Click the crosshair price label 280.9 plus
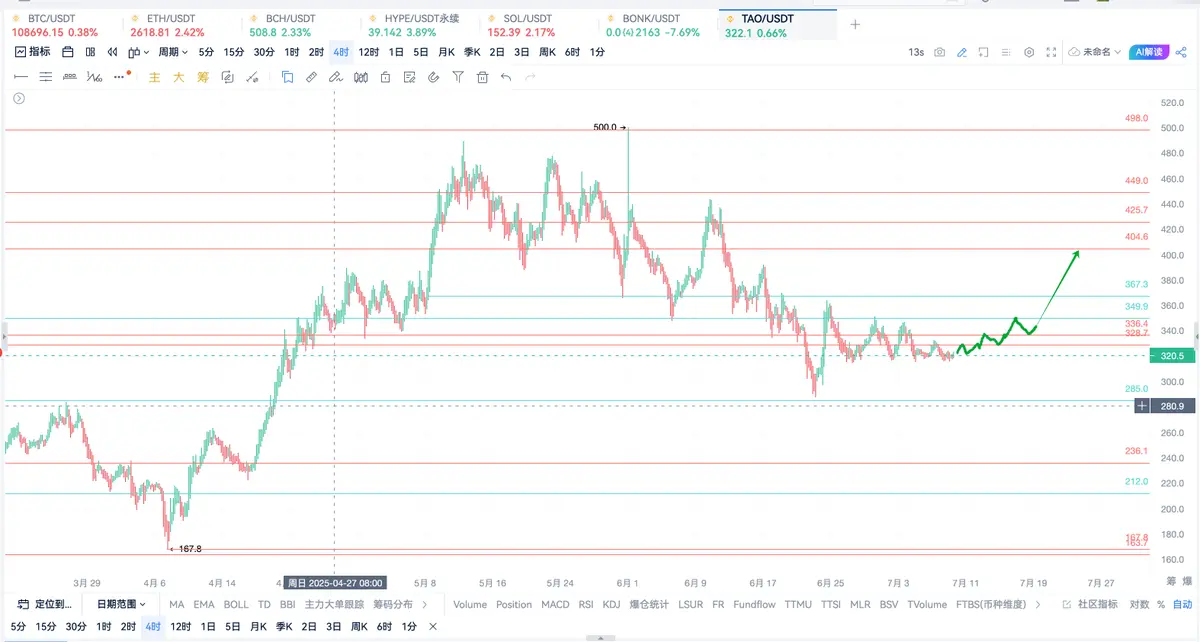 tap(1141, 406)
